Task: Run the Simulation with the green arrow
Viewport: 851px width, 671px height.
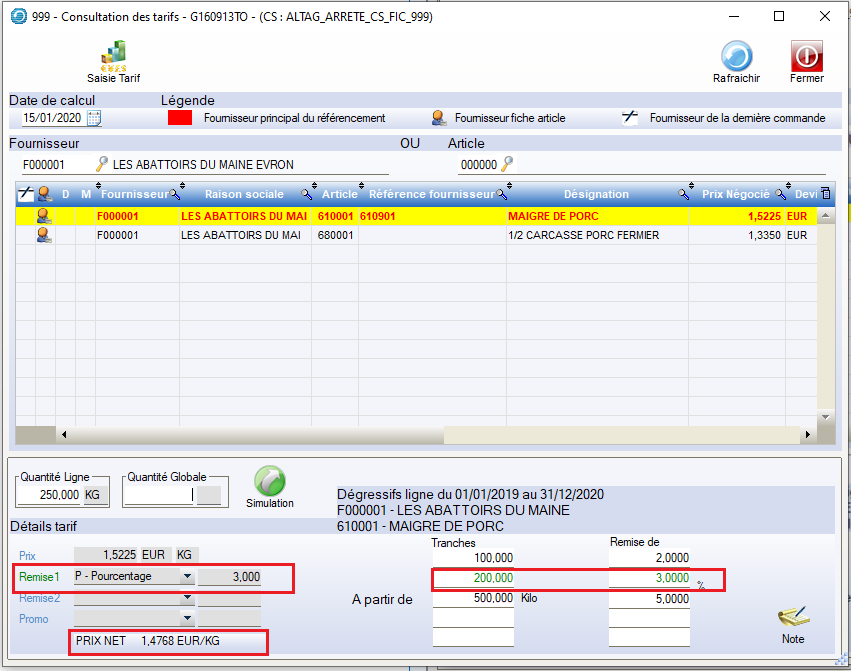Action: [269, 482]
